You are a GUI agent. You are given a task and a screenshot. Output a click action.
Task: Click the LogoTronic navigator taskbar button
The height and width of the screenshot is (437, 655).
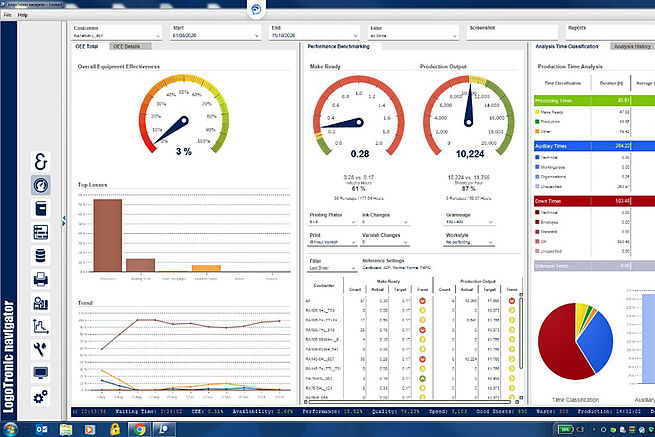click(x=164, y=429)
